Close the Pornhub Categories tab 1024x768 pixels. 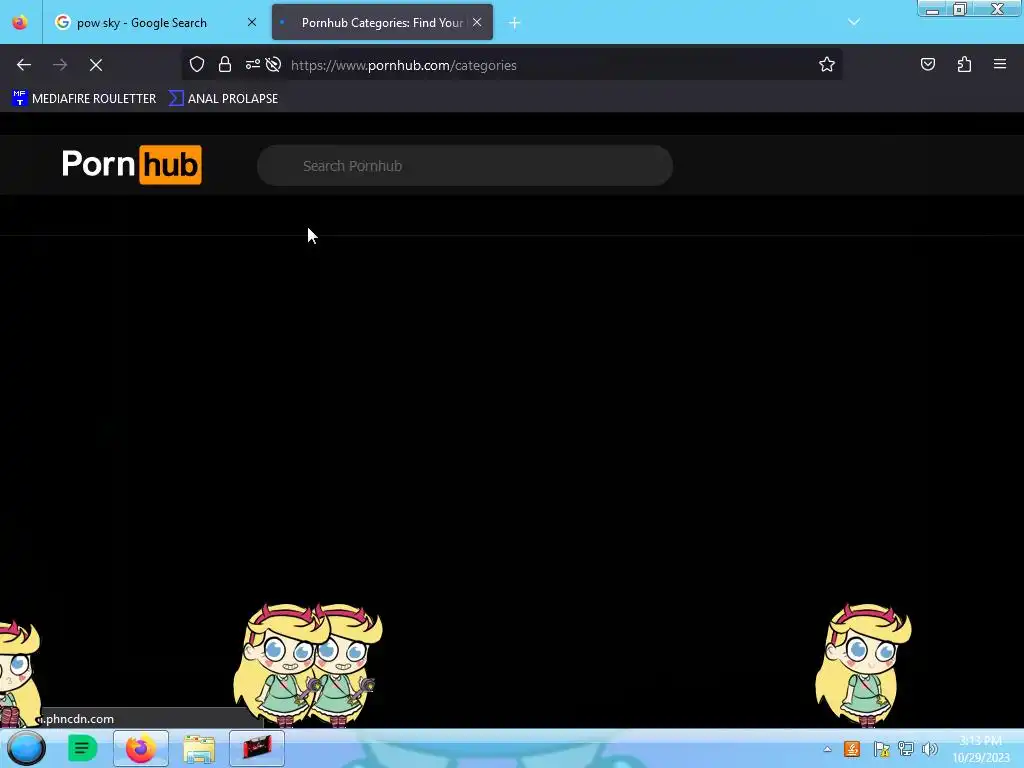pyautogui.click(x=477, y=23)
